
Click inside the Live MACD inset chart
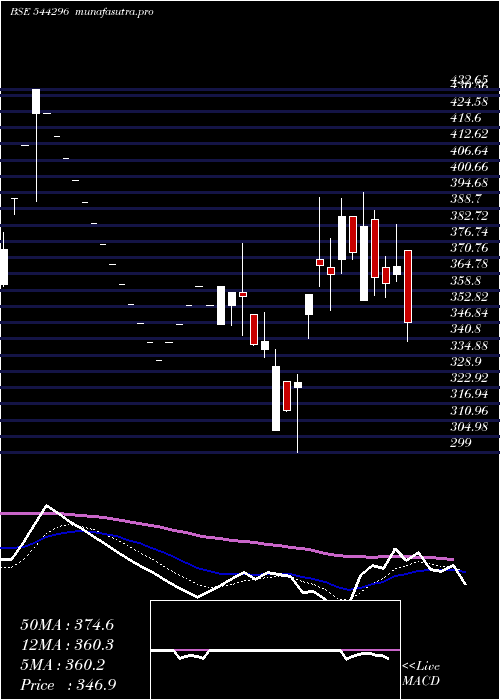point(275,650)
